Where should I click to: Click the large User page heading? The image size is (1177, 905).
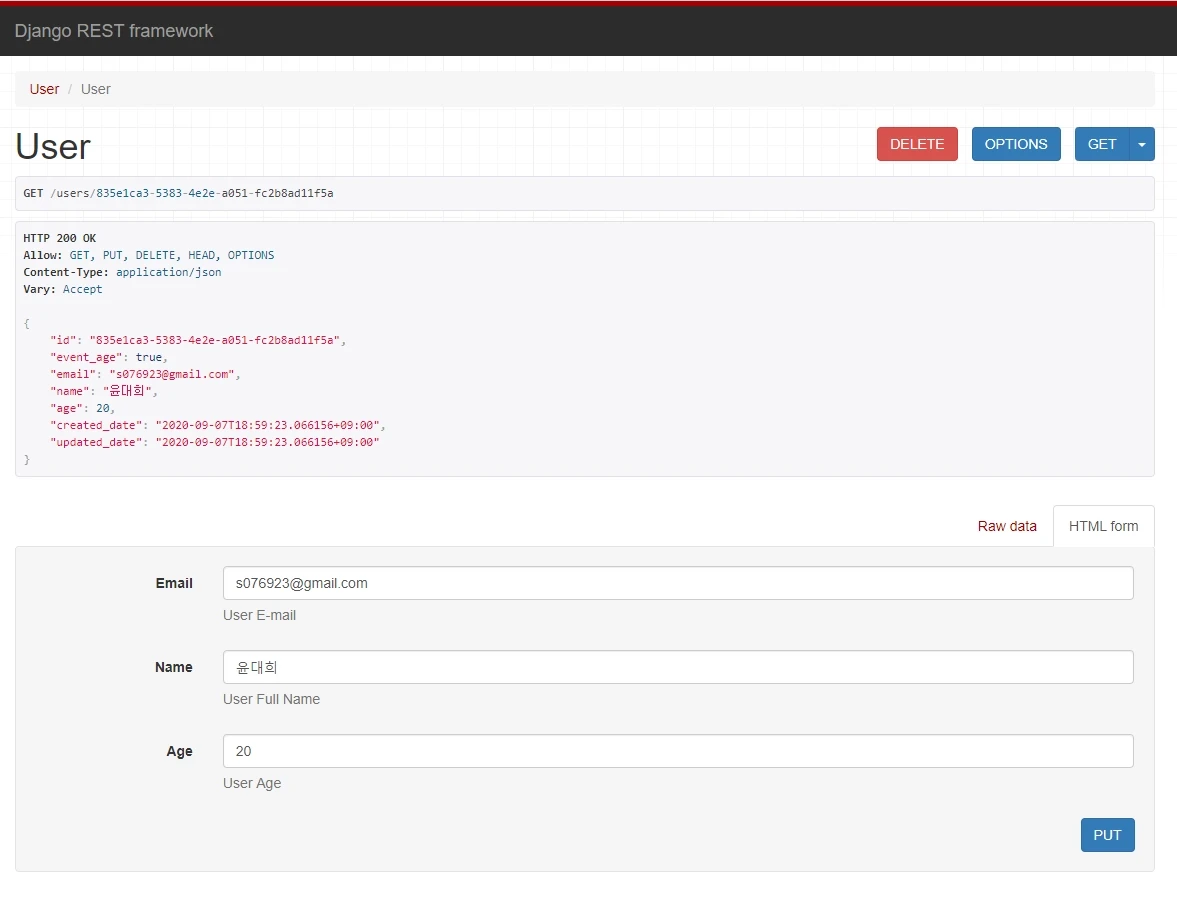[x=53, y=147]
